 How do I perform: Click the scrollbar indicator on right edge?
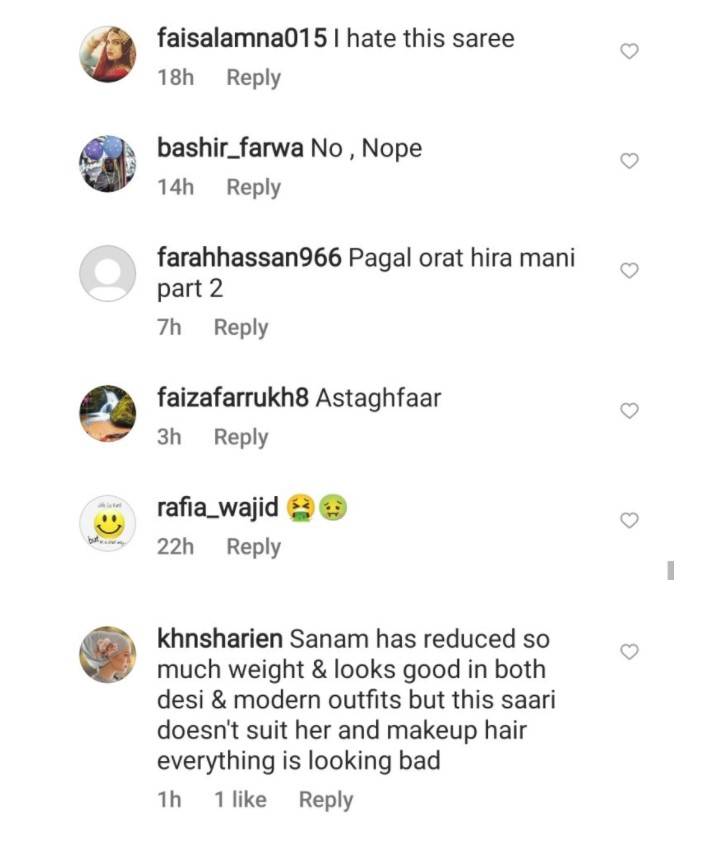(671, 570)
